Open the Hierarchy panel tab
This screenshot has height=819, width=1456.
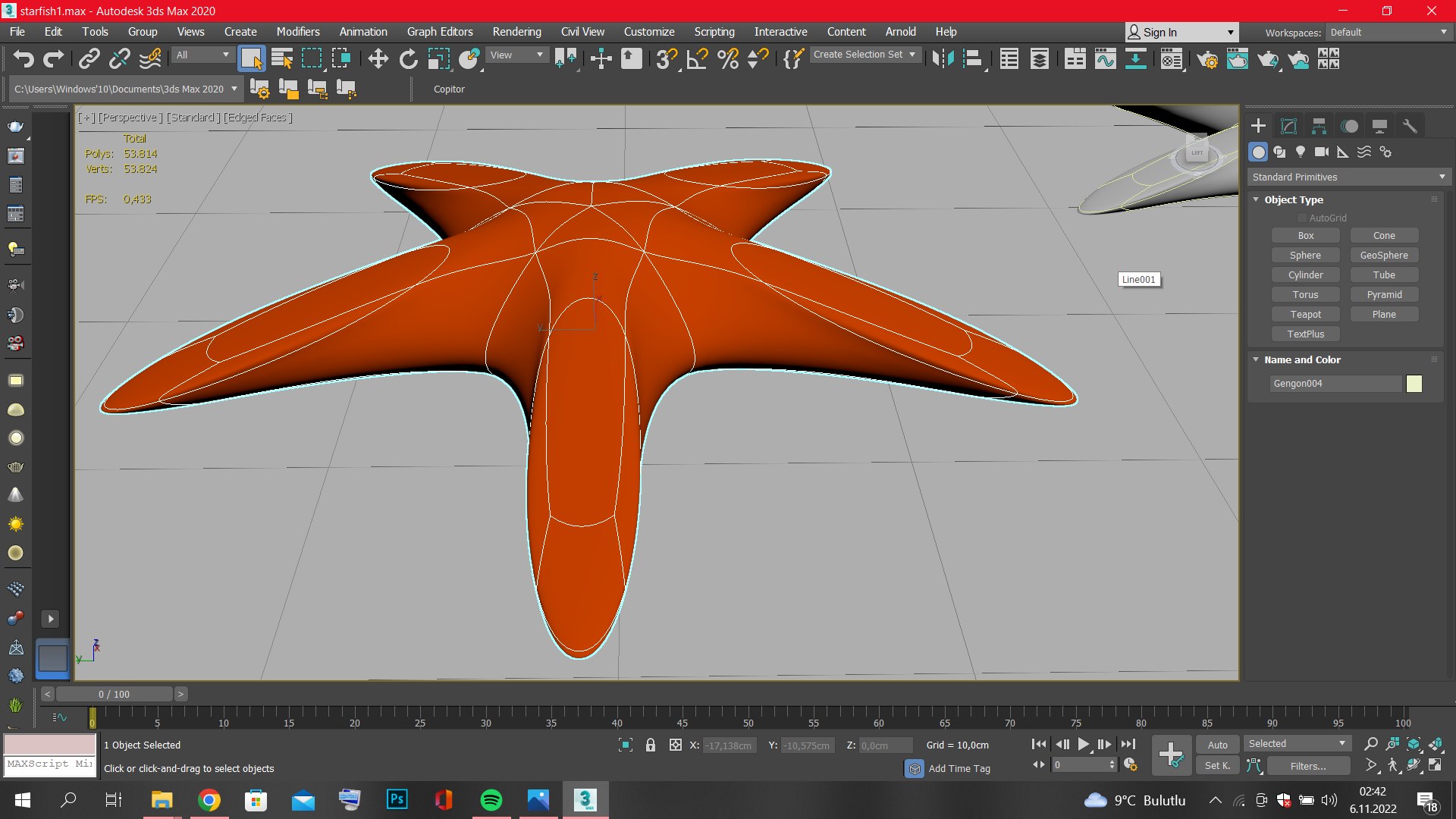[1319, 126]
